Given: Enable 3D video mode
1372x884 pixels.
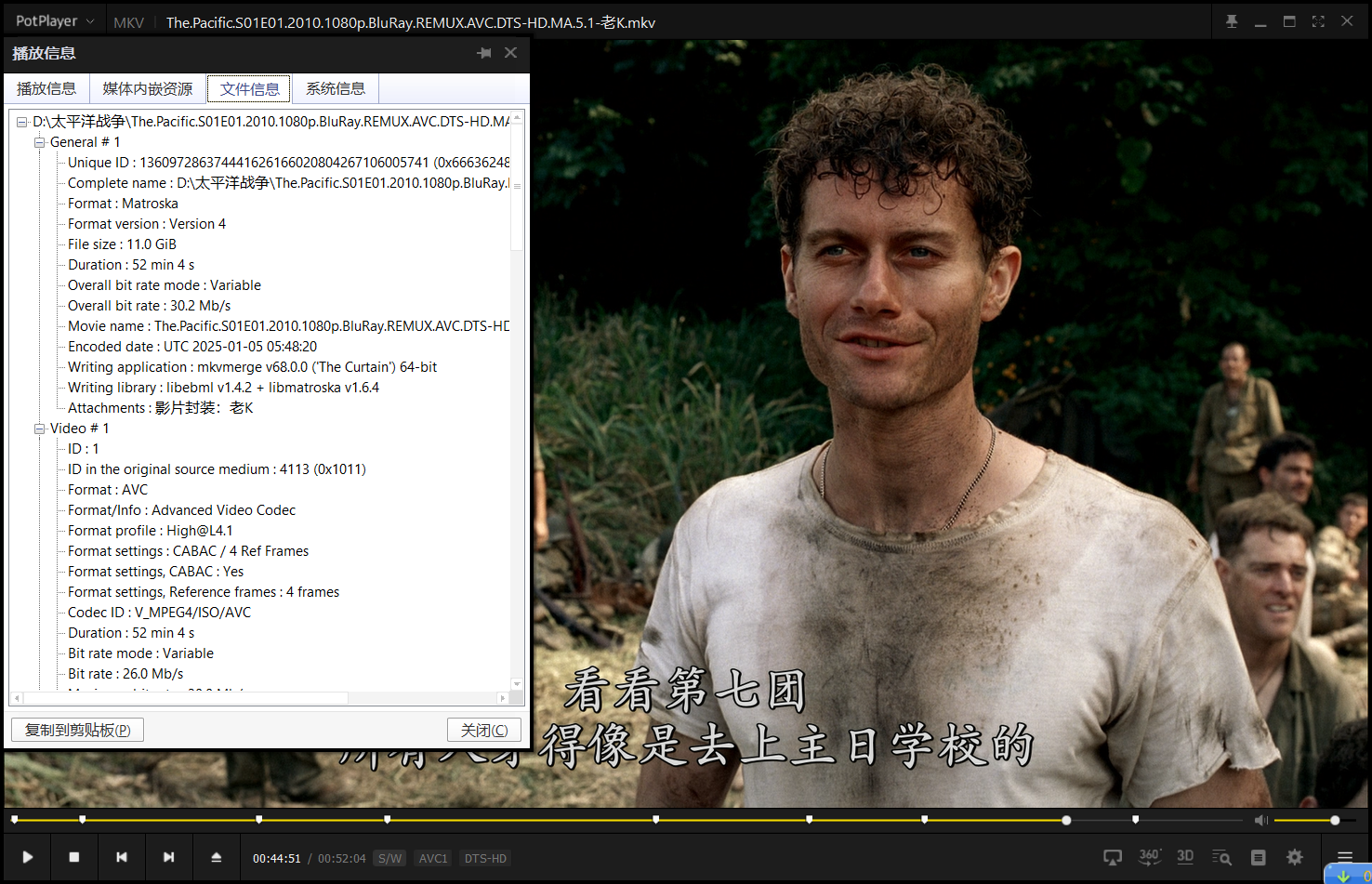Looking at the screenshot, I should [x=1185, y=857].
